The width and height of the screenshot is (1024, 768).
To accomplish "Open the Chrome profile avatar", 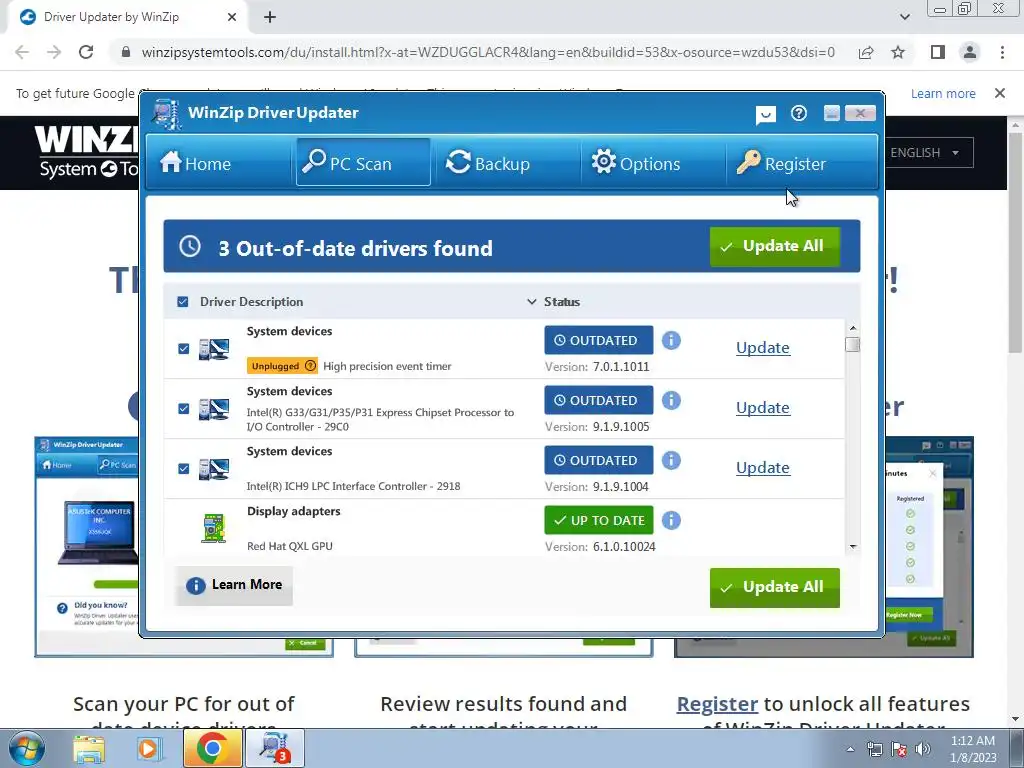I will pos(970,52).
